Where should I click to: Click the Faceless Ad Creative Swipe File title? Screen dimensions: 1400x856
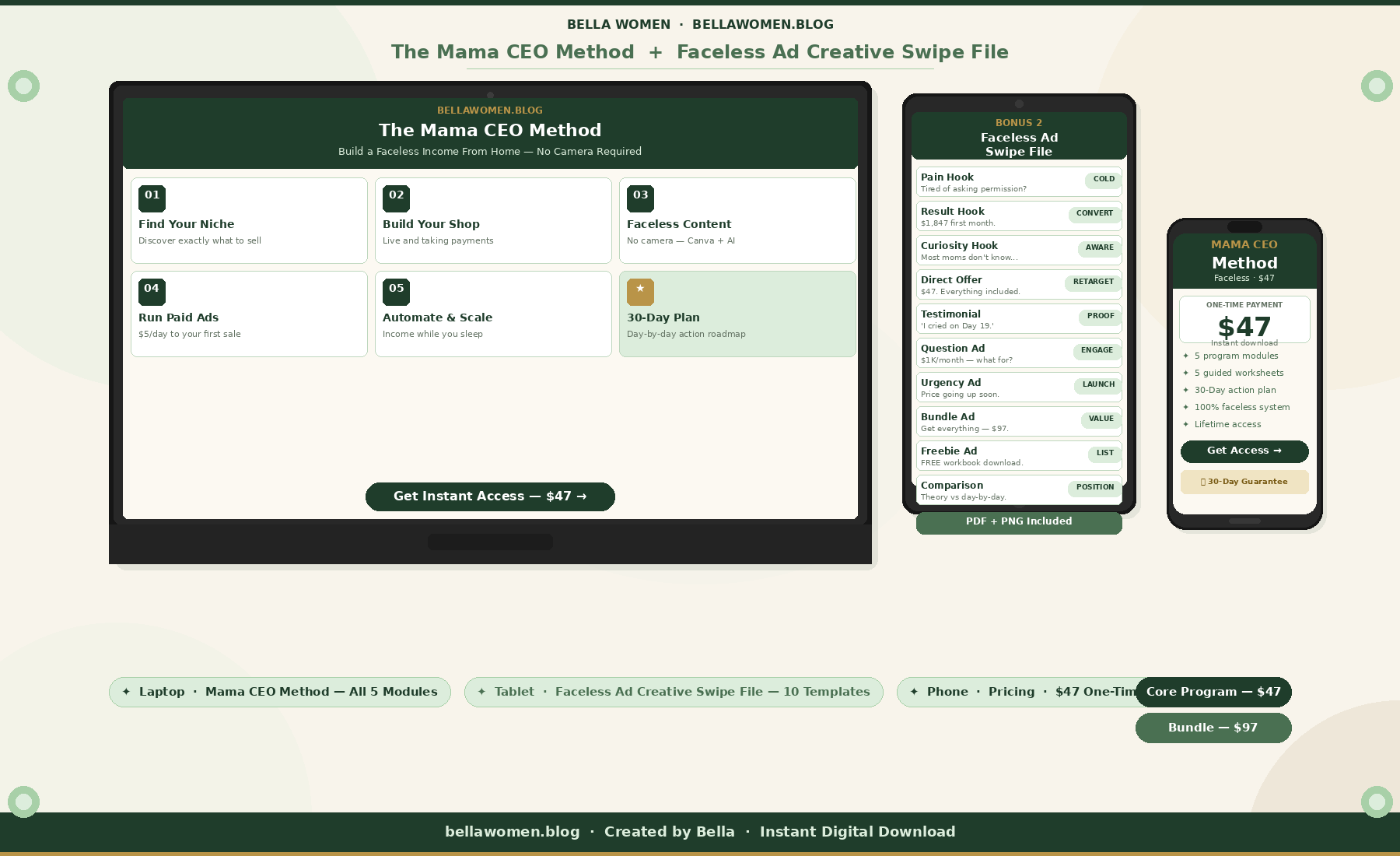842,52
